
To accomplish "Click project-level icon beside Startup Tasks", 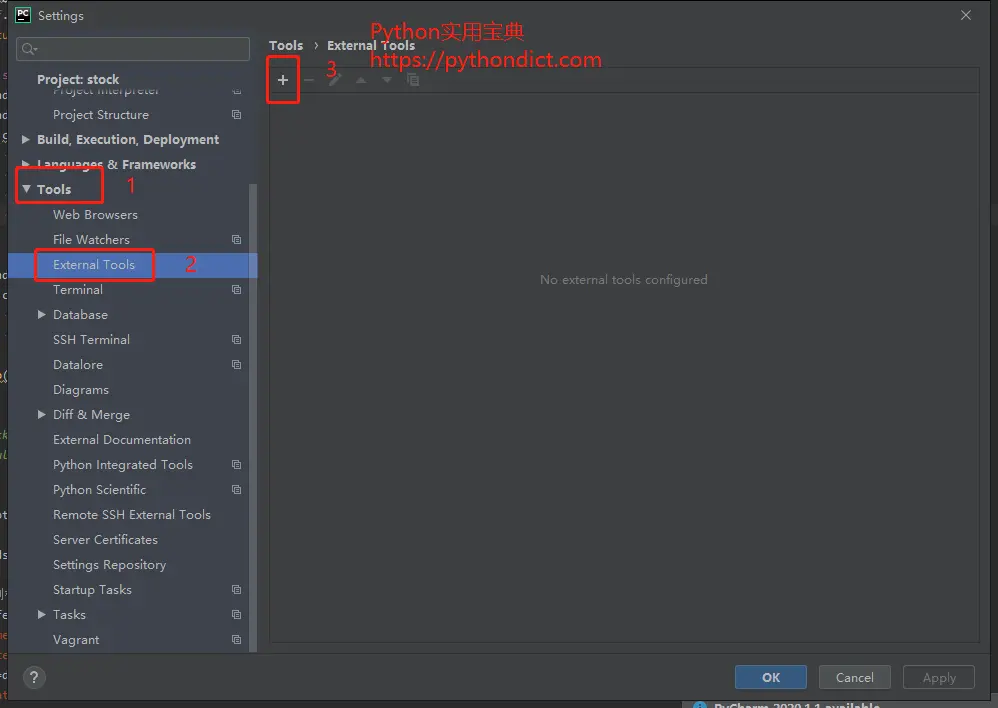I will tap(237, 590).
